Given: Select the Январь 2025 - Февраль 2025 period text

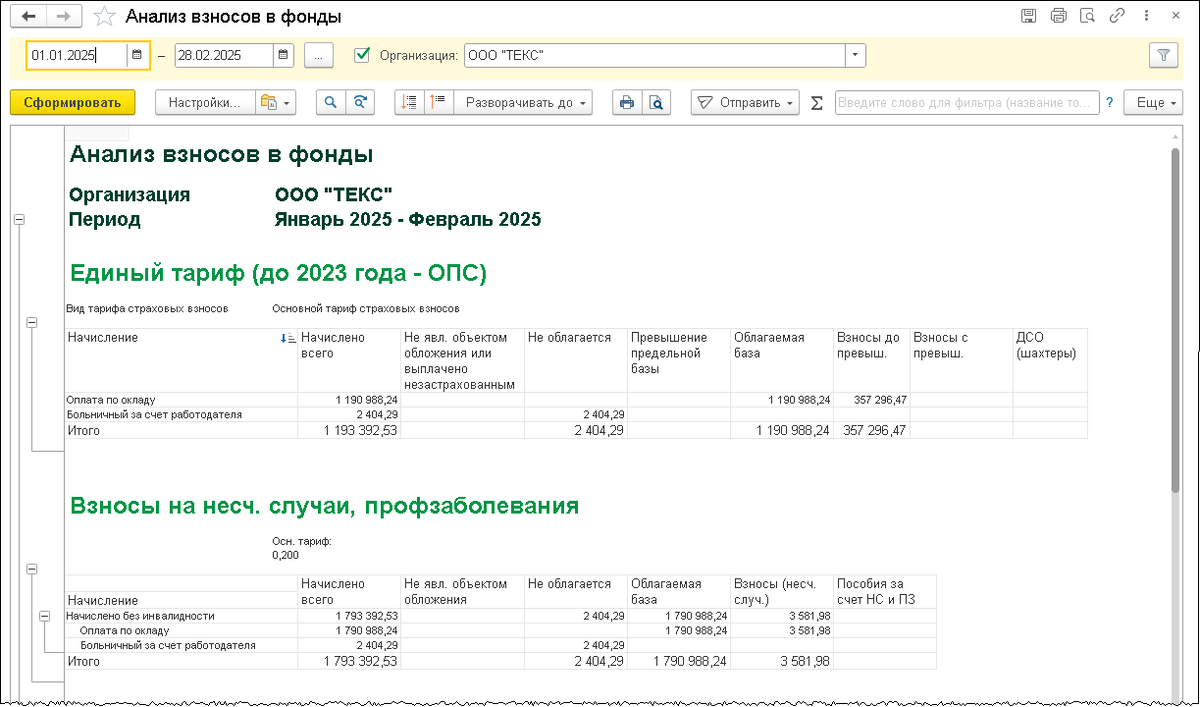Looking at the screenshot, I should [408, 219].
